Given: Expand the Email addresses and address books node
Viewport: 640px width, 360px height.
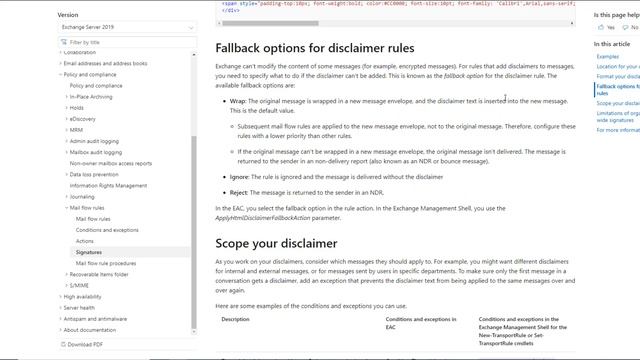Looking at the screenshot, I should coord(60,64).
